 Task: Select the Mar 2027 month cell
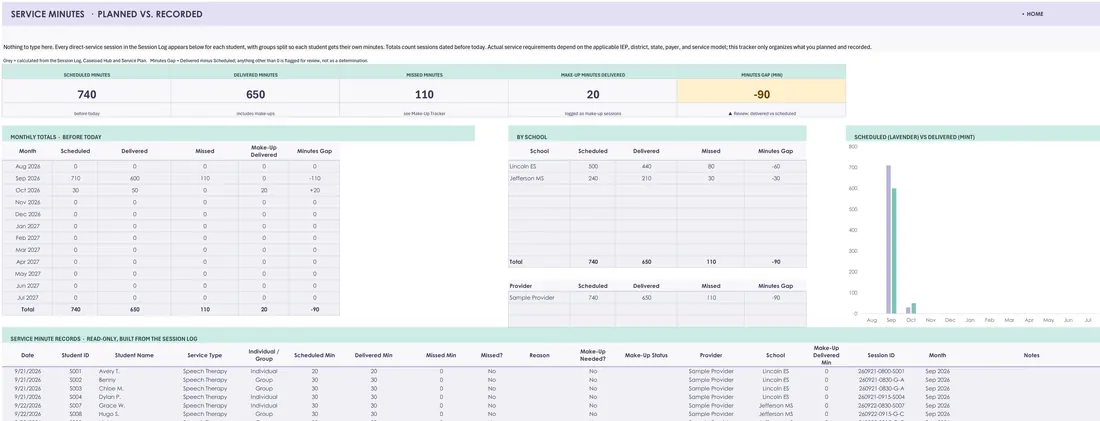point(27,250)
